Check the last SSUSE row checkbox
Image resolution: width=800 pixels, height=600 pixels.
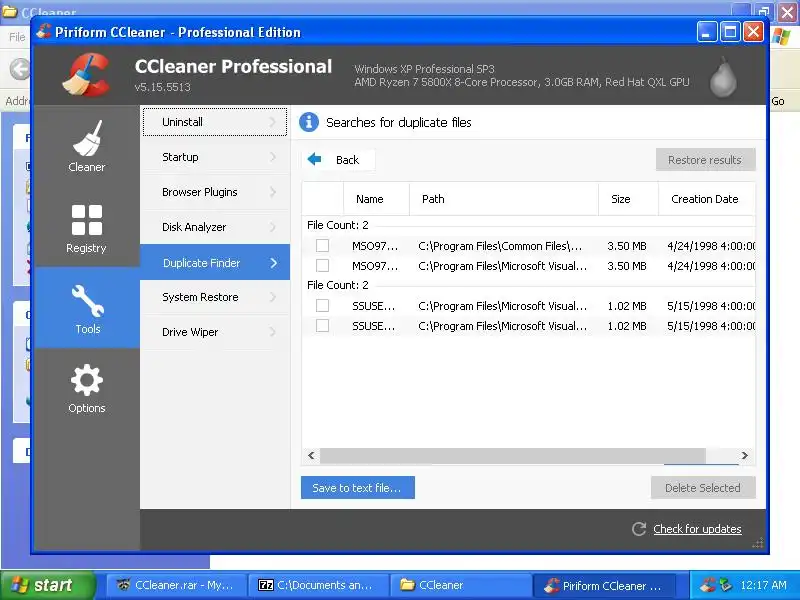[322, 325]
